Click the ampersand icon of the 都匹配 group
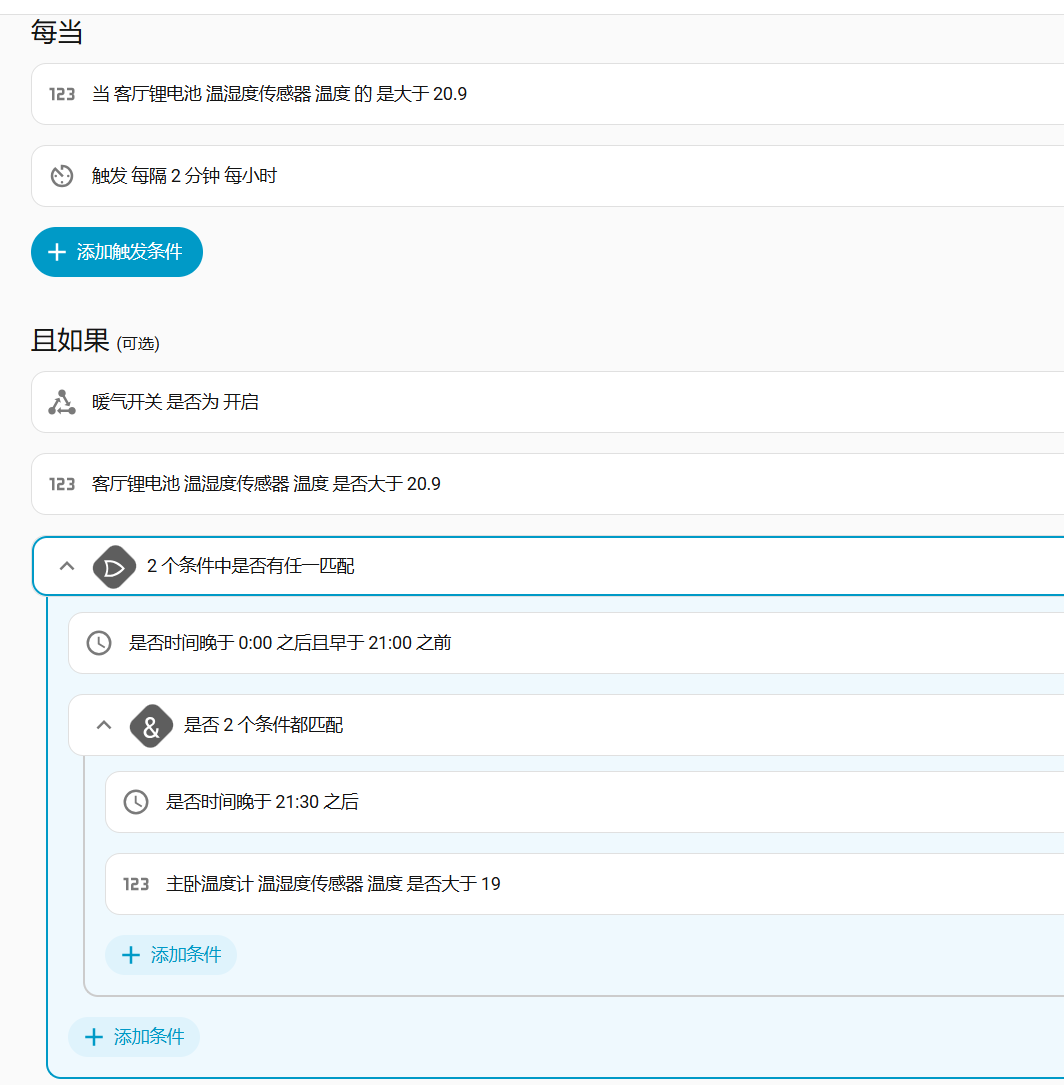This screenshot has height=1085, width=1064. pos(151,726)
